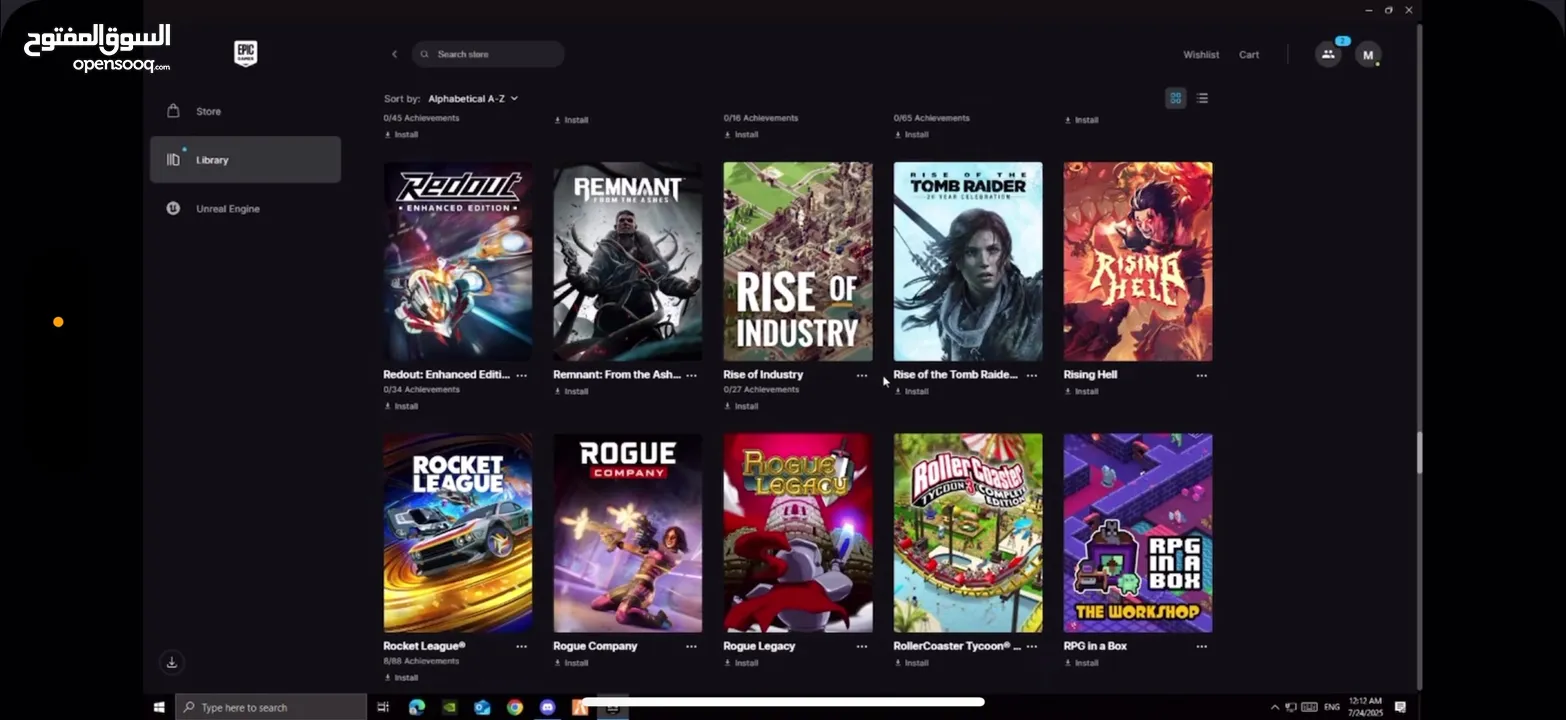The image size is (1566, 720).
Task: Open the friends list icon
Action: (1328, 54)
